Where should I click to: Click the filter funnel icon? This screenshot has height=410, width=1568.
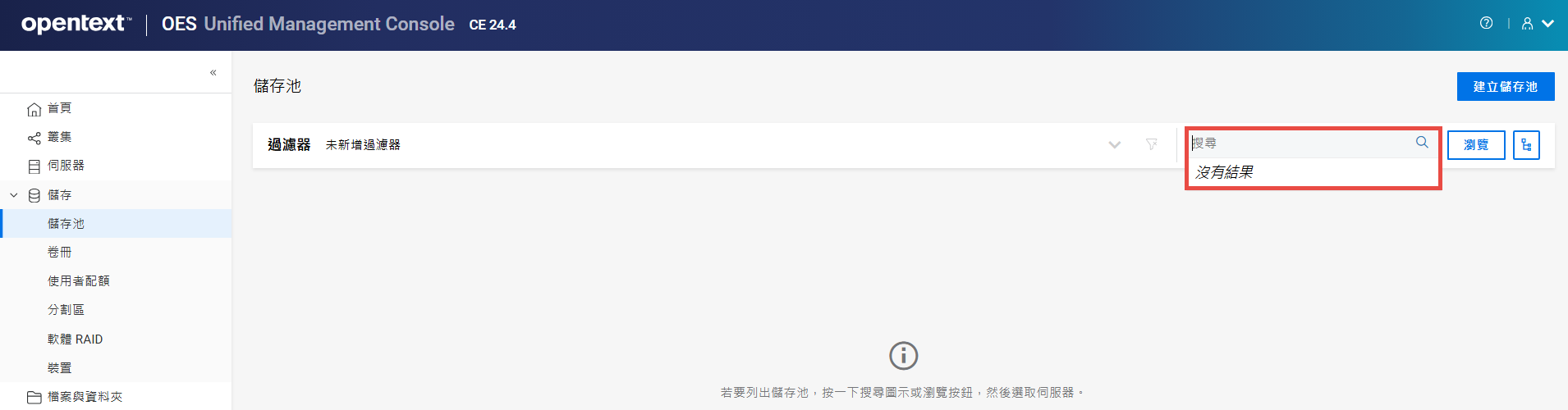pos(1152,144)
